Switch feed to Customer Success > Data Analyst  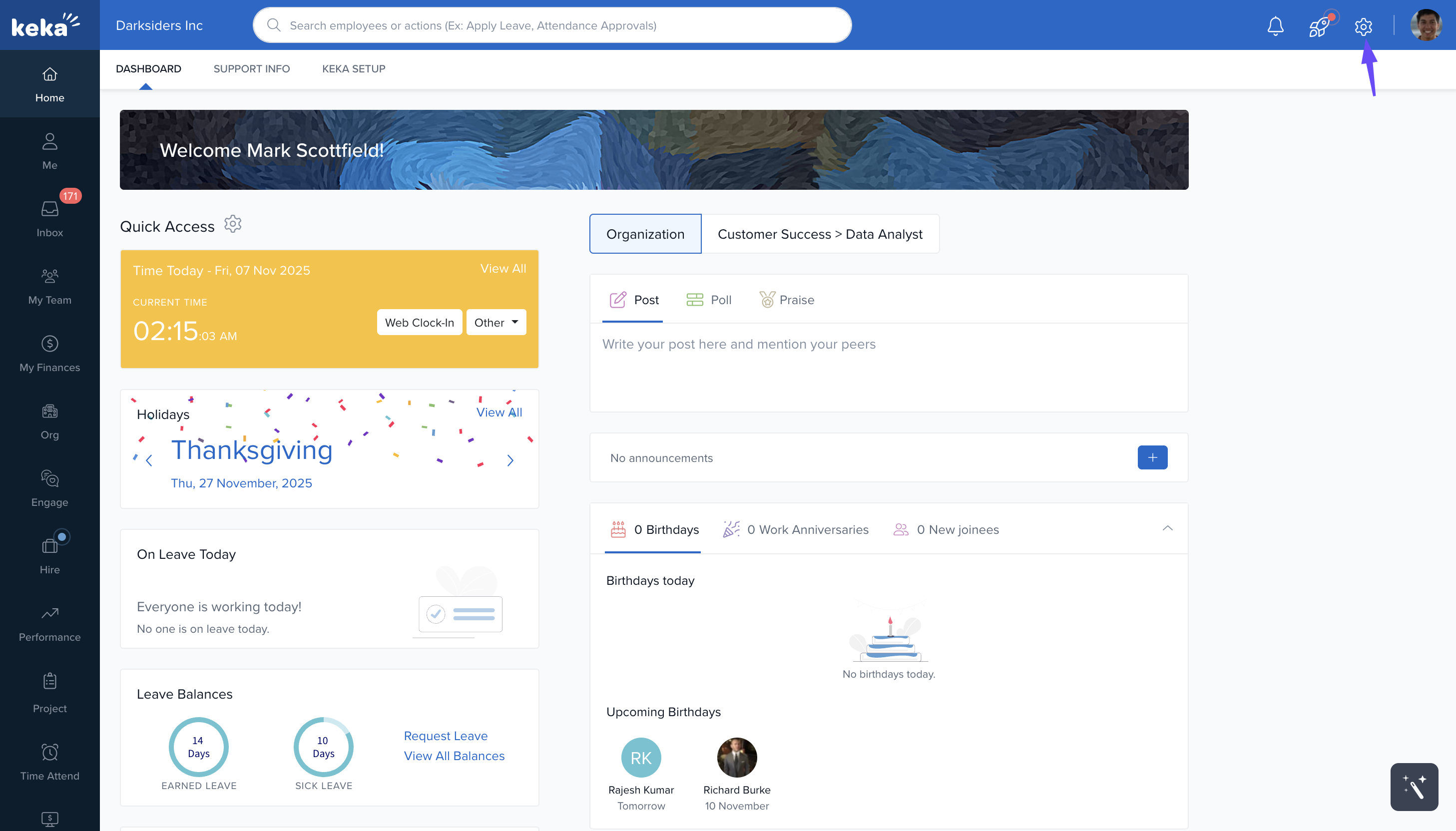tap(820, 234)
